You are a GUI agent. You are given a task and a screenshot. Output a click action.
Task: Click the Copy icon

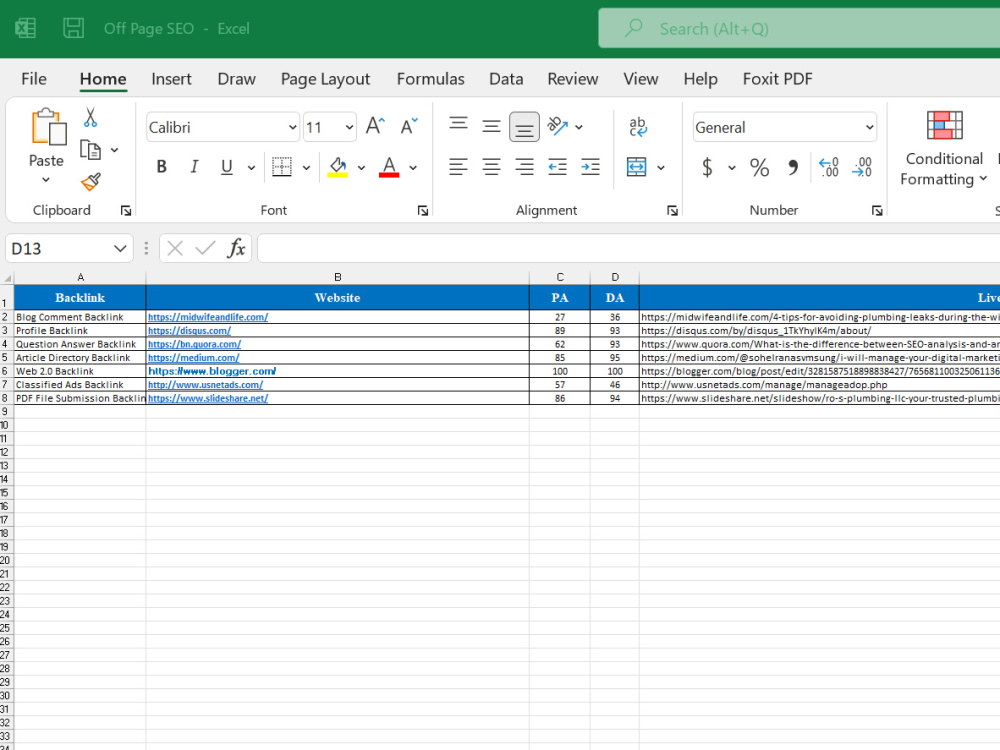point(90,150)
